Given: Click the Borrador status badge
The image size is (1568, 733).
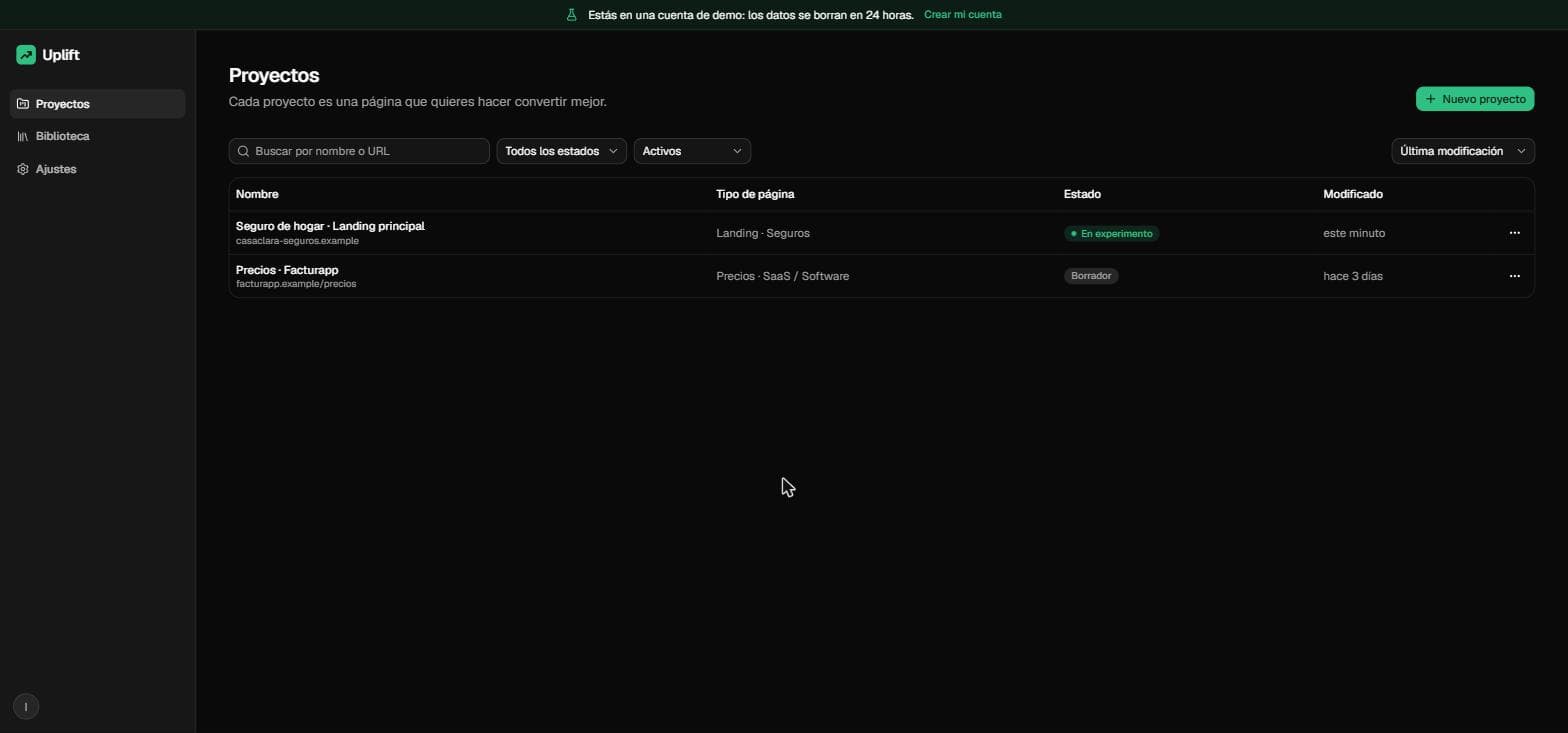Looking at the screenshot, I should pos(1091,276).
